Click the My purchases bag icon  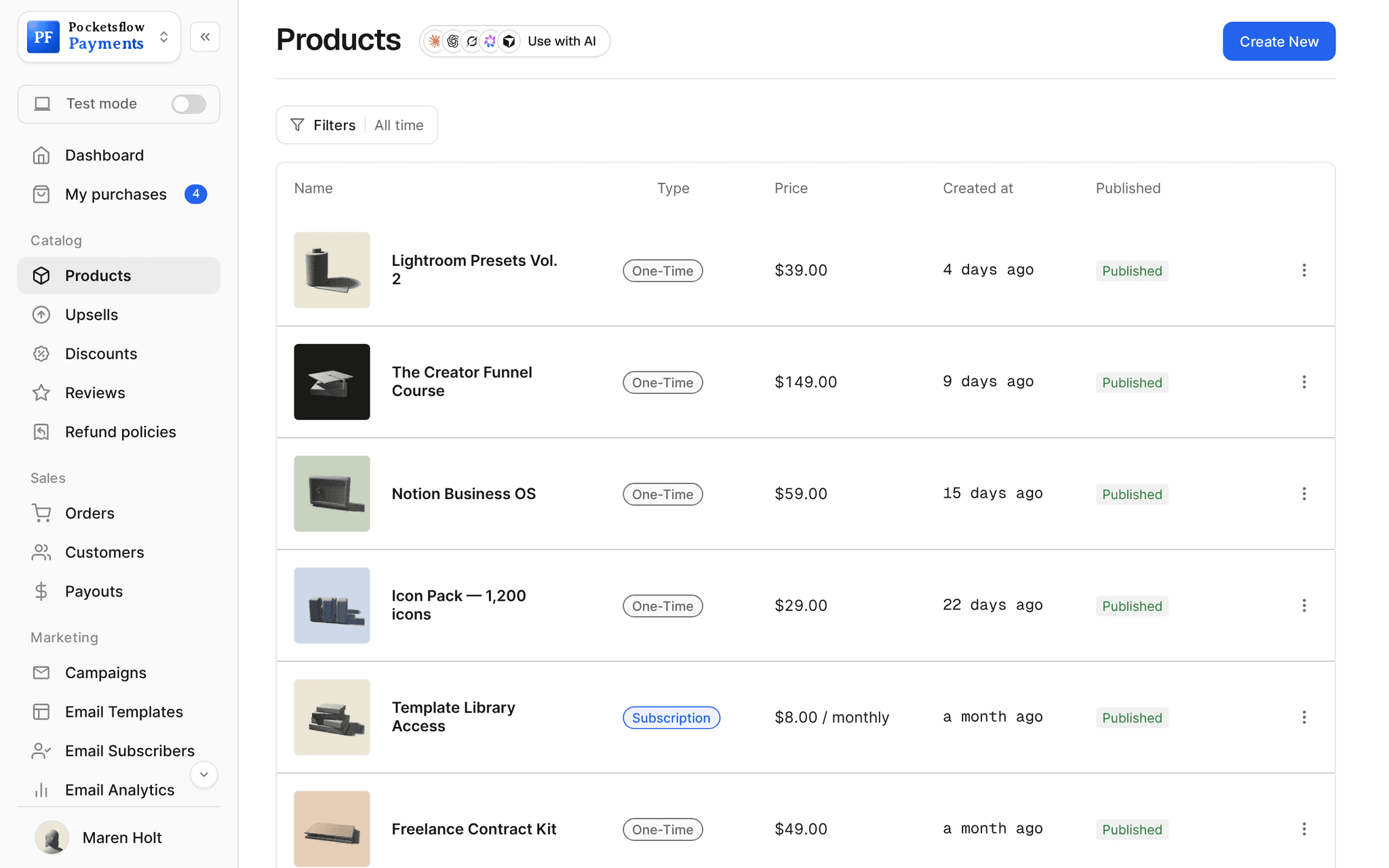click(41, 195)
